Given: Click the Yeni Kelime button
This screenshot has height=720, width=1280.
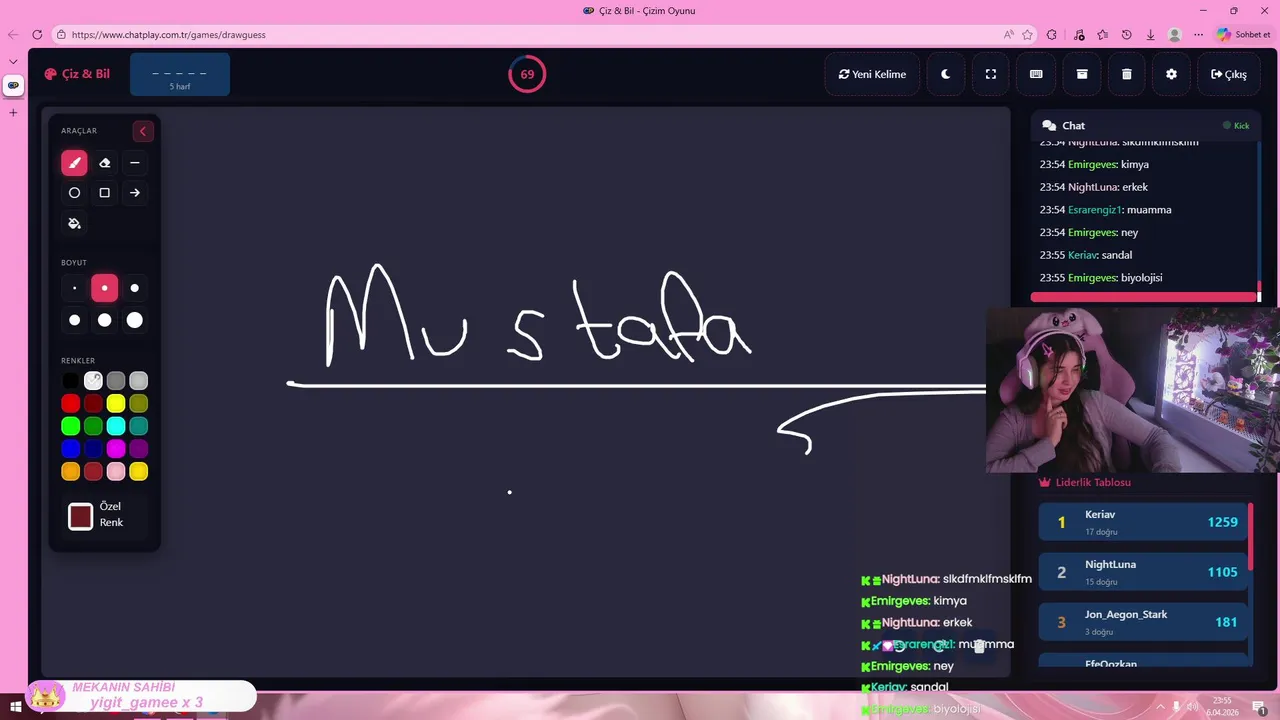Looking at the screenshot, I should (872, 74).
